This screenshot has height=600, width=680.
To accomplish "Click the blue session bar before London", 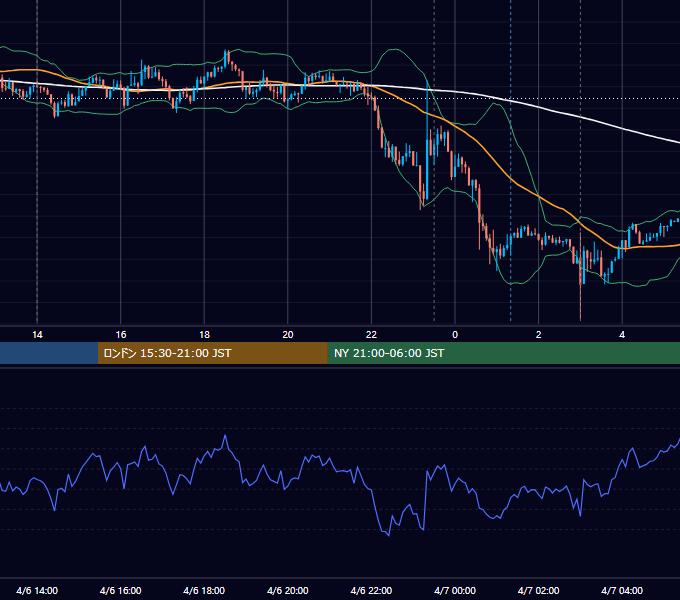I will pyautogui.click(x=49, y=353).
